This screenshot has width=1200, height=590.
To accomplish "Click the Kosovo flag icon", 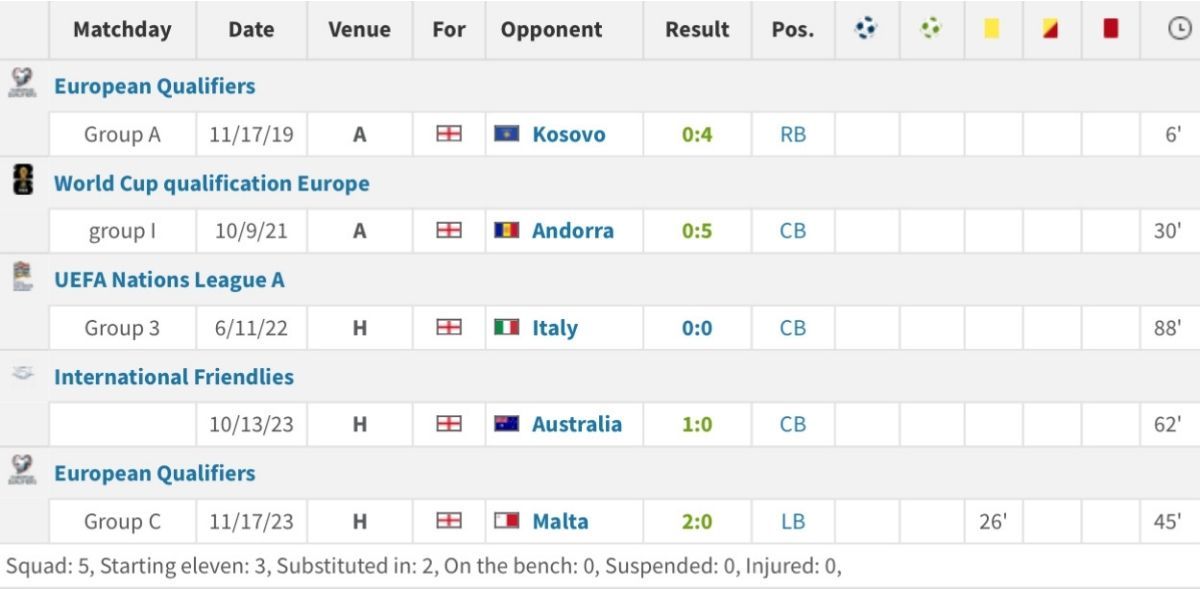I will coord(507,133).
